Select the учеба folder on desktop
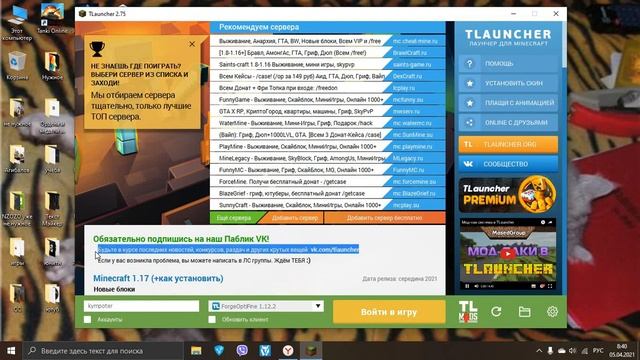Viewport: 640px width, 360px height. point(52,159)
